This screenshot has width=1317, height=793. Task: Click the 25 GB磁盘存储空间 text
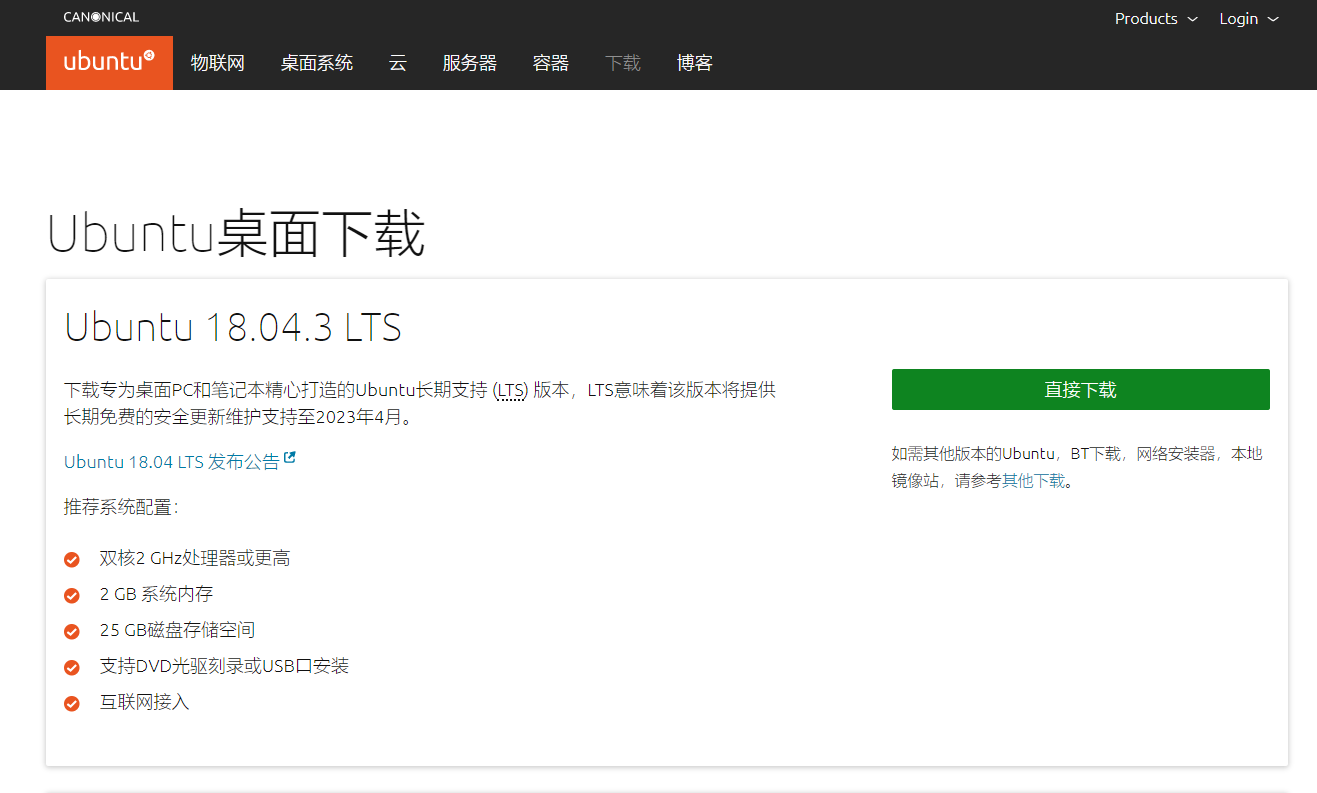coord(177,630)
